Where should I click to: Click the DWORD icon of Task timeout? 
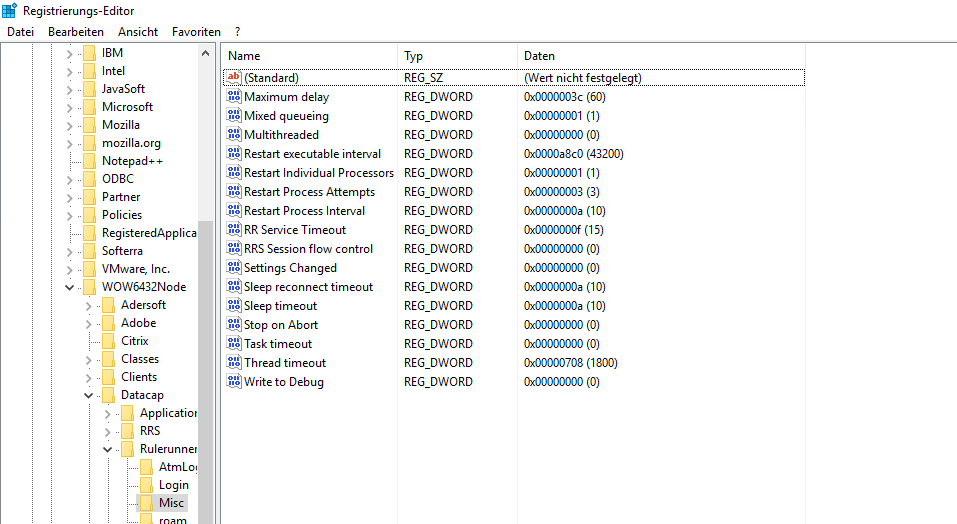(233, 343)
